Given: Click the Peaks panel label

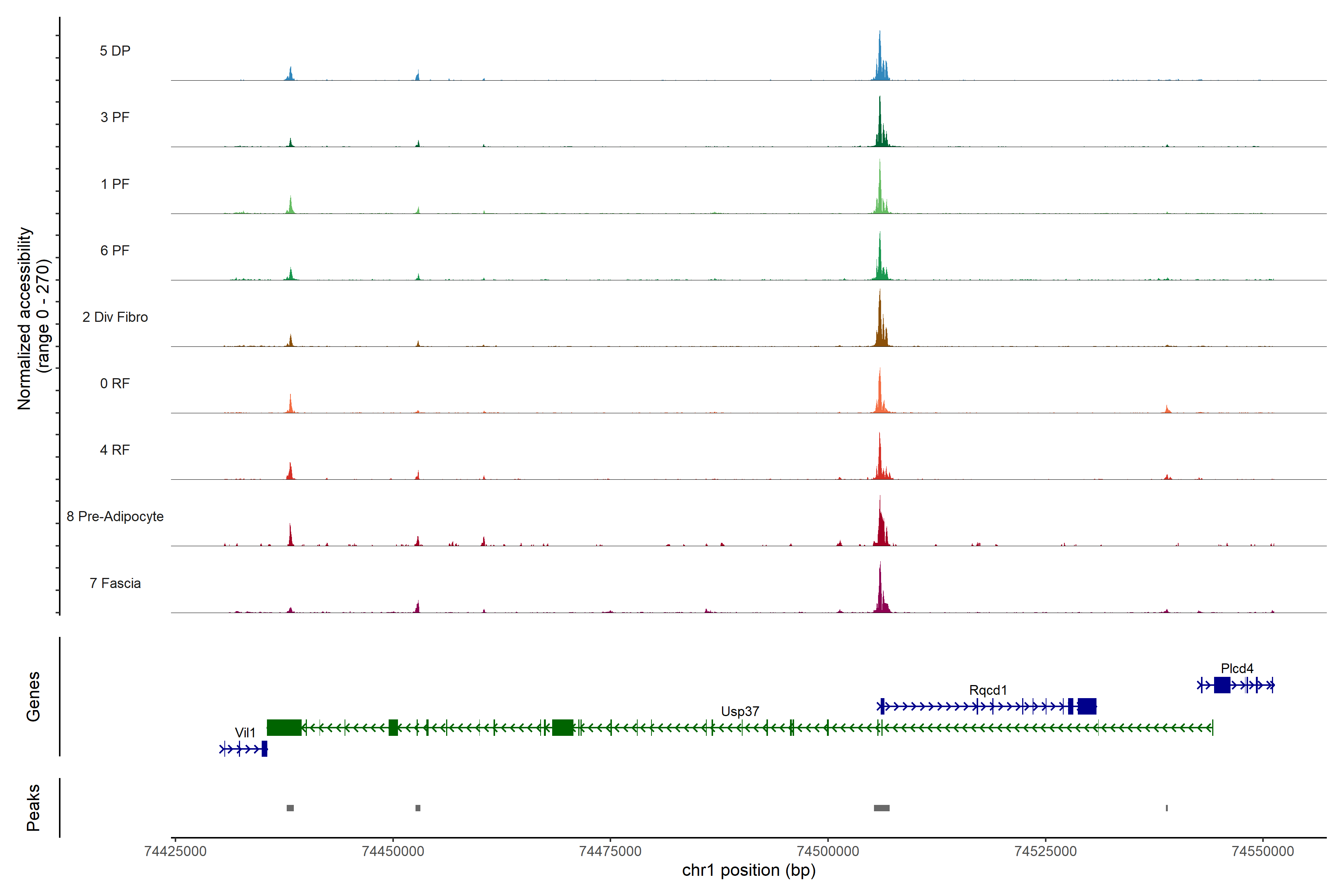Looking at the screenshot, I should click(33, 808).
